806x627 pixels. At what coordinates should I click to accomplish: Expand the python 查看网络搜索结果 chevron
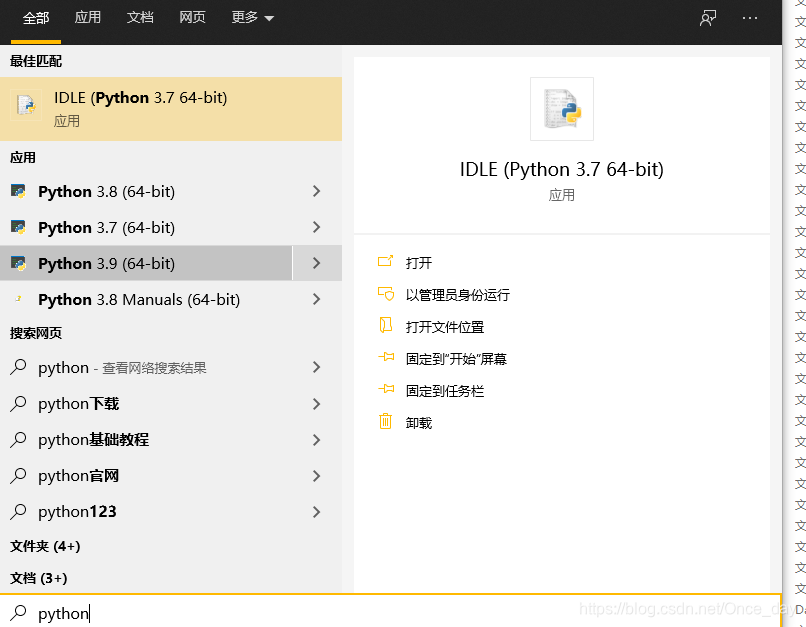pyautogui.click(x=317, y=367)
